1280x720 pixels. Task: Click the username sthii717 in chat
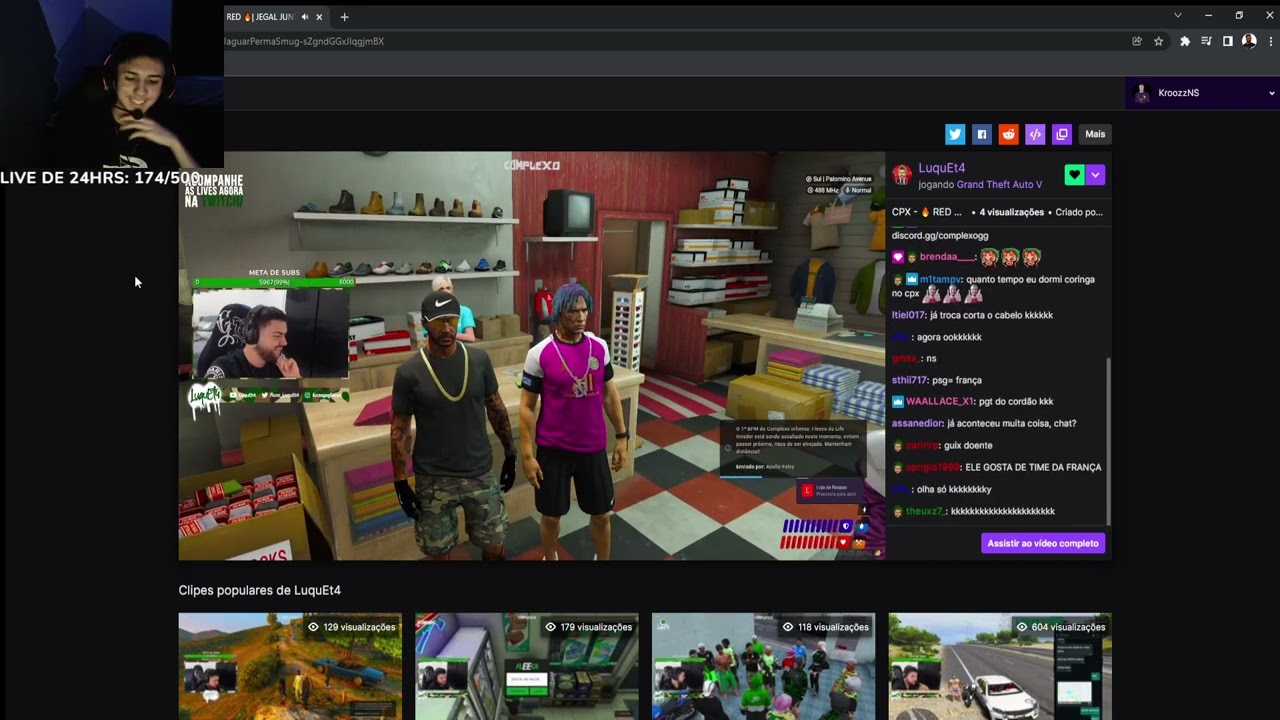pos(909,381)
